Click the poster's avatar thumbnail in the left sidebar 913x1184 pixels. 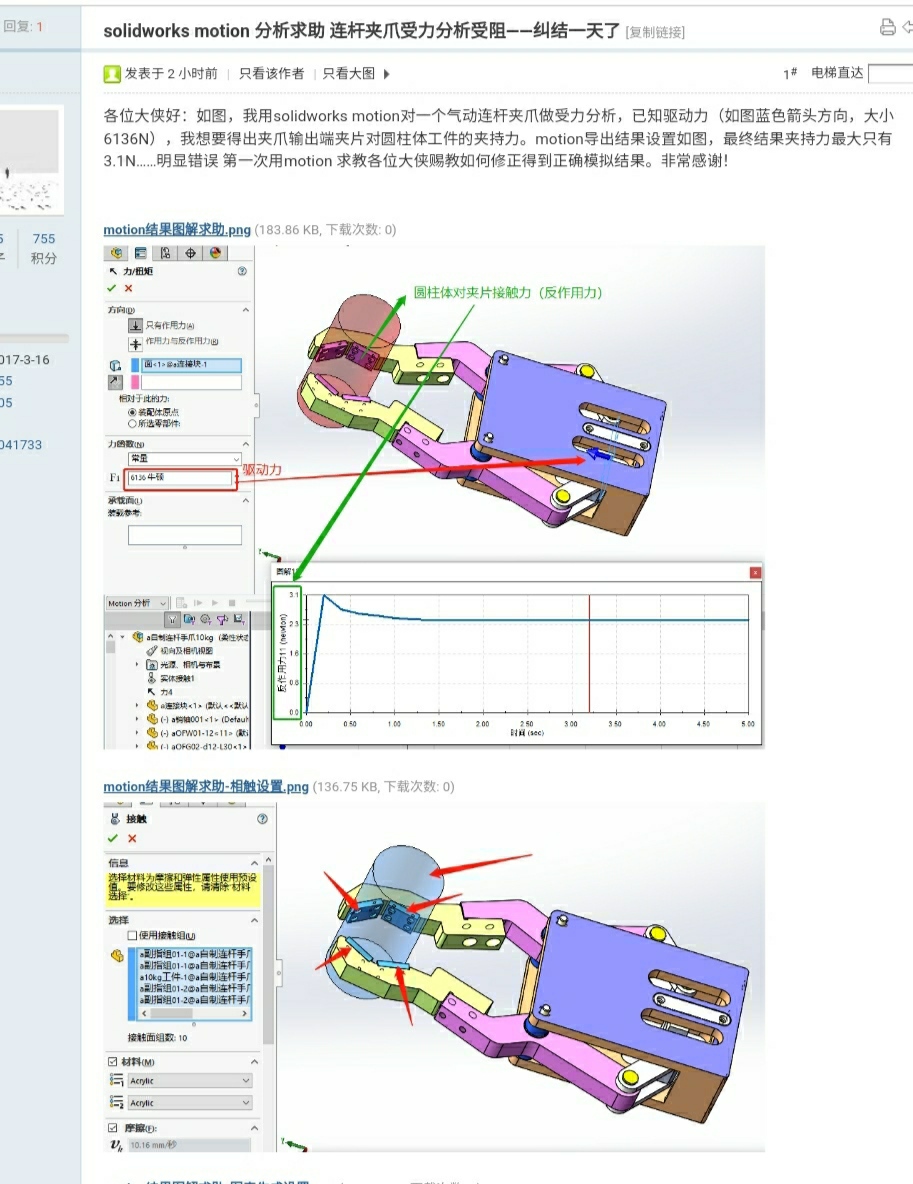point(30,160)
